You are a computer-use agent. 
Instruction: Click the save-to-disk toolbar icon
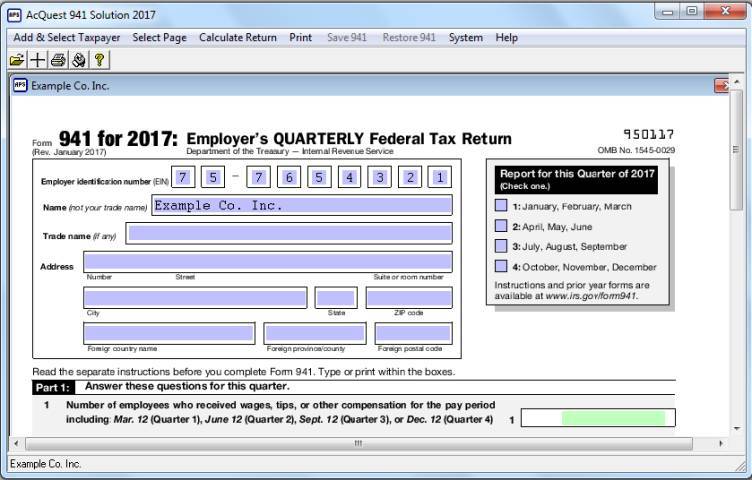79,60
